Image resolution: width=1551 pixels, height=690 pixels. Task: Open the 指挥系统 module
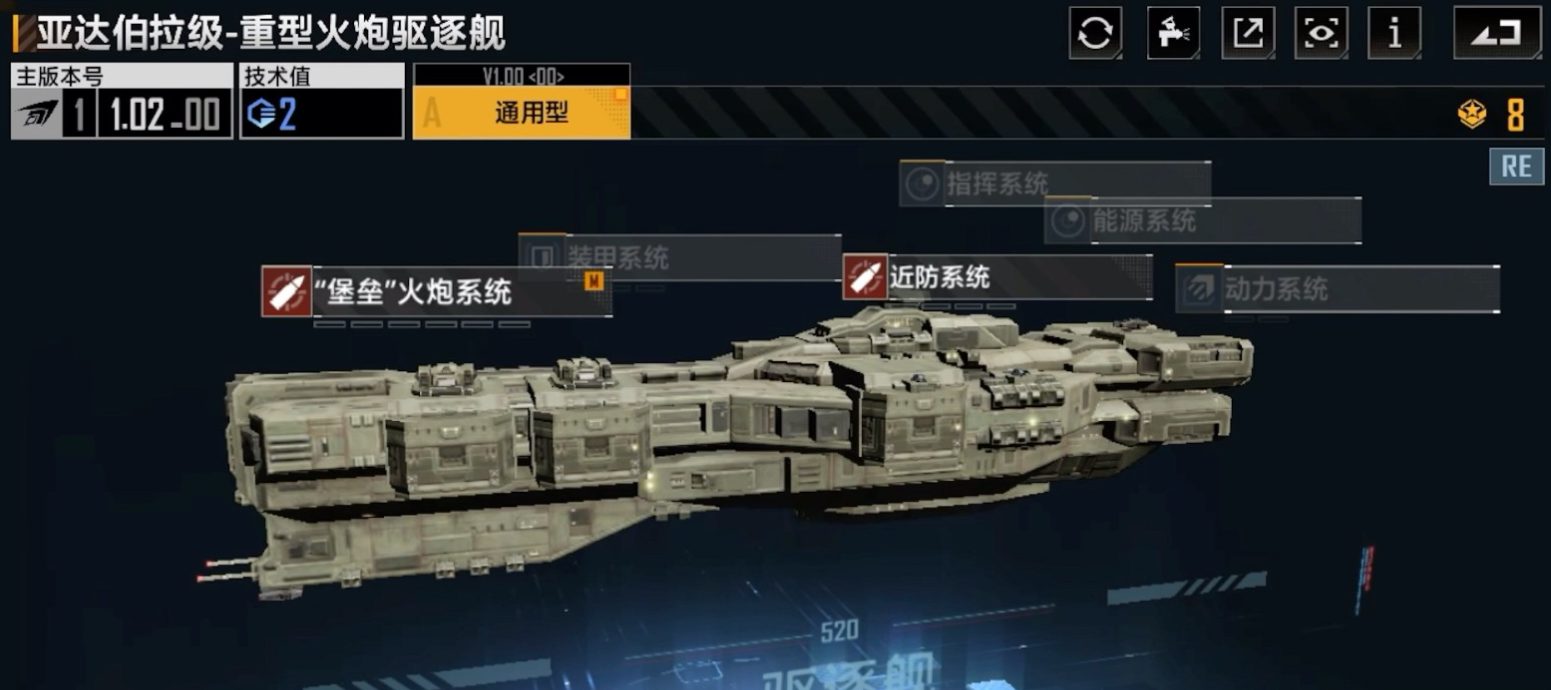tap(1055, 184)
